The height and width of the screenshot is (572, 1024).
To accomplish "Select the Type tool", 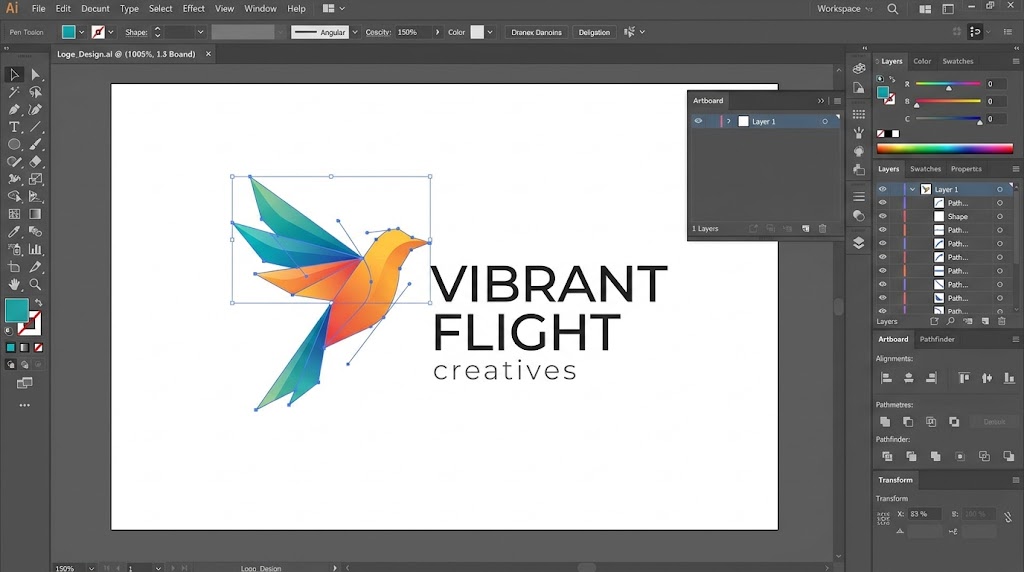I will coord(14,127).
